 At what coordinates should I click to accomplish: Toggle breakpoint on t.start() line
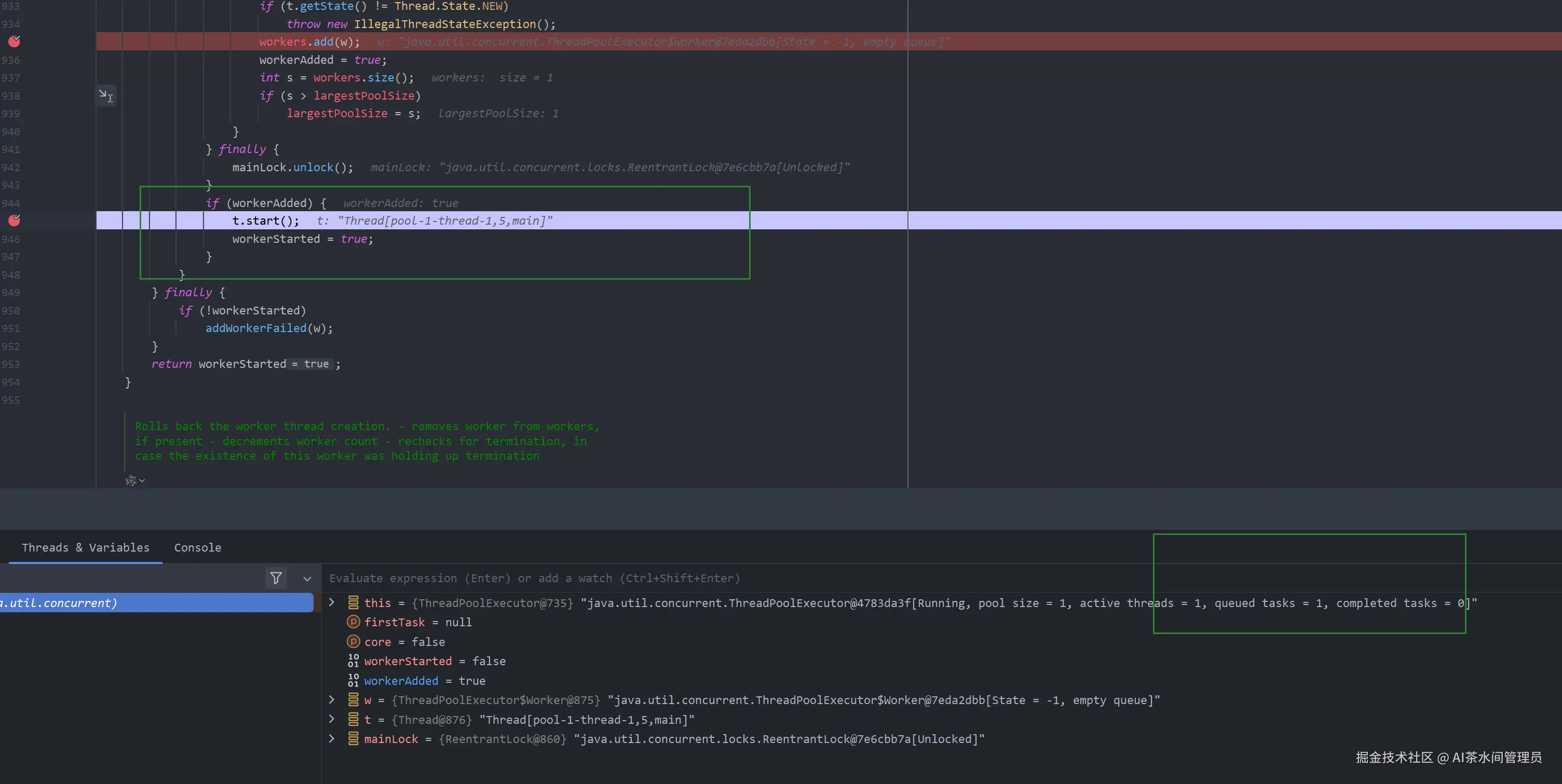(x=14, y=221)
